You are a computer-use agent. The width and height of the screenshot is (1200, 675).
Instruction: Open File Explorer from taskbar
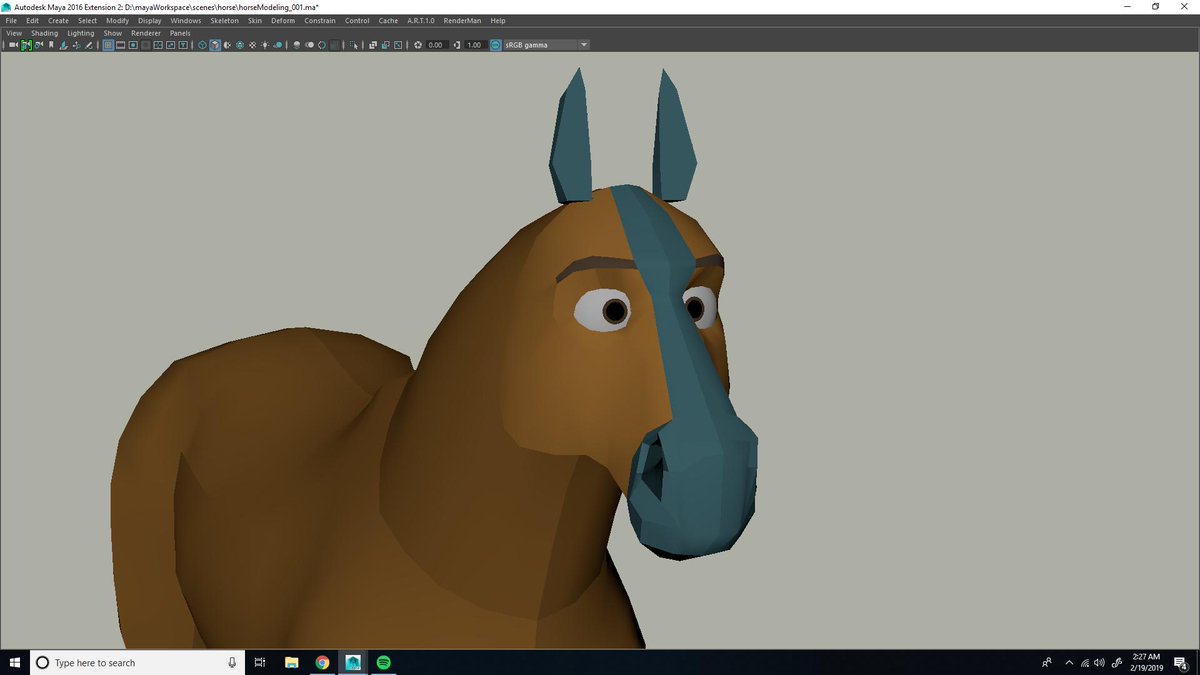coord(292,662)
